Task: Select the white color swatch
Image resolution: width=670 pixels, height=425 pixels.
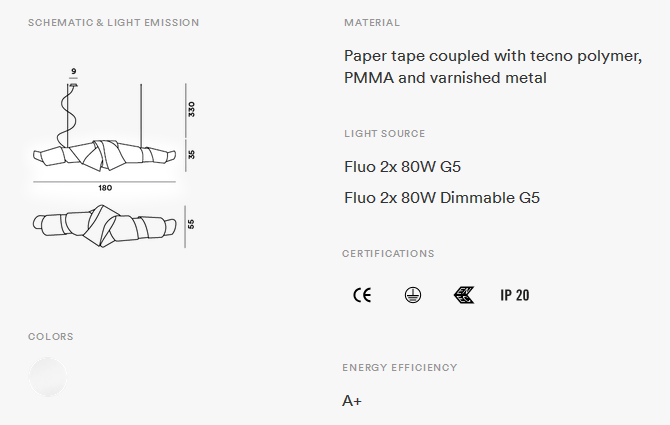Action: (48, 377)
